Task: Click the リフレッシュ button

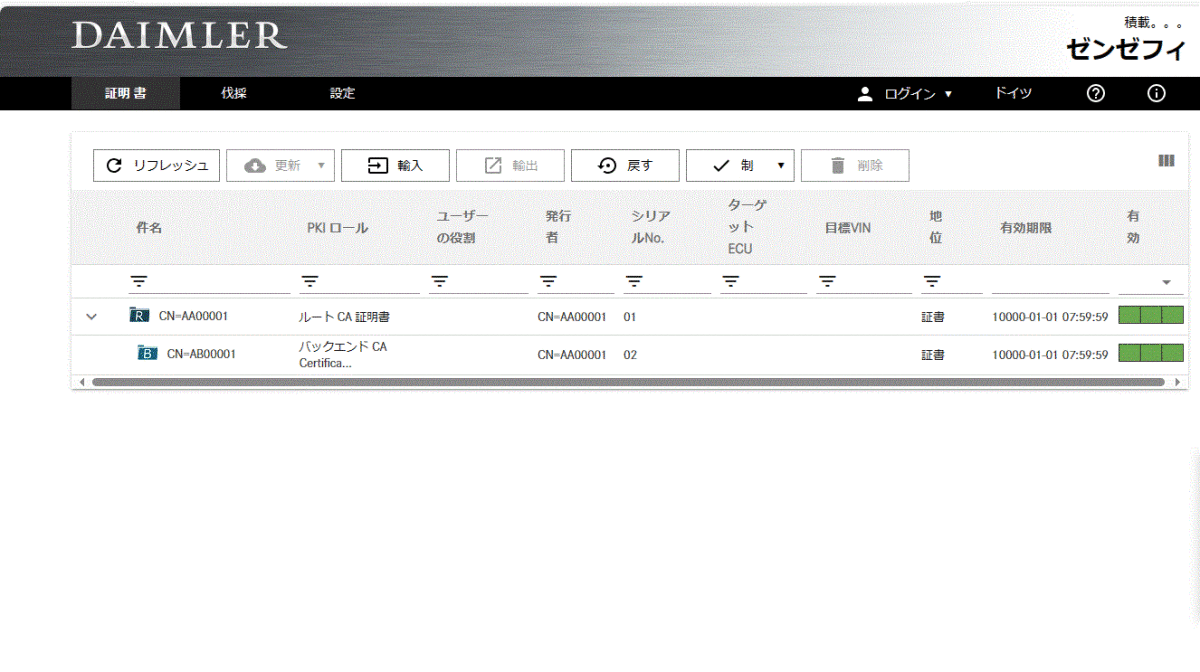Action: coord(156,166)
